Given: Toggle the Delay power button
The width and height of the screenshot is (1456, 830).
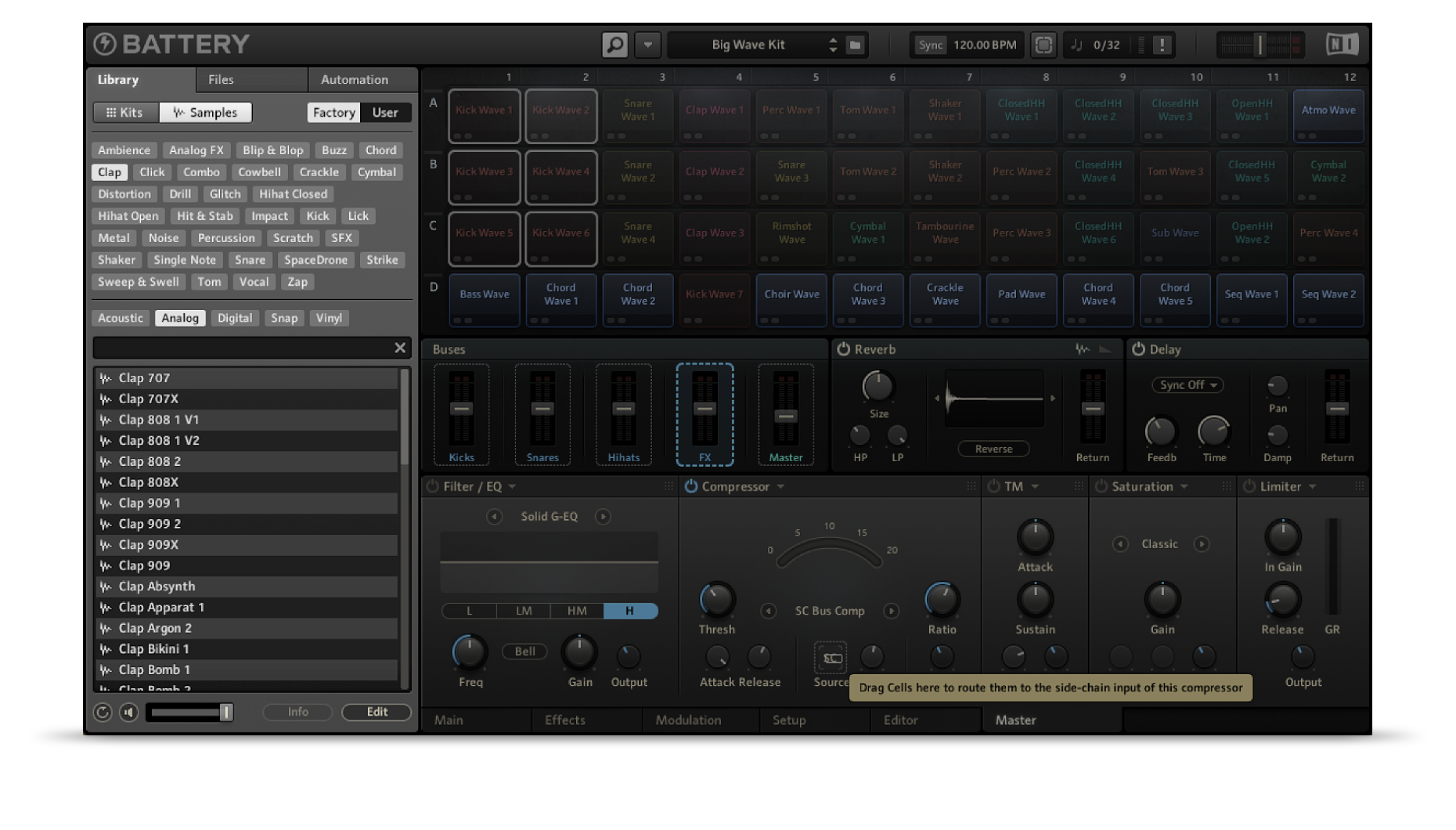Looking at the screenshot, I should point(1138,349).
